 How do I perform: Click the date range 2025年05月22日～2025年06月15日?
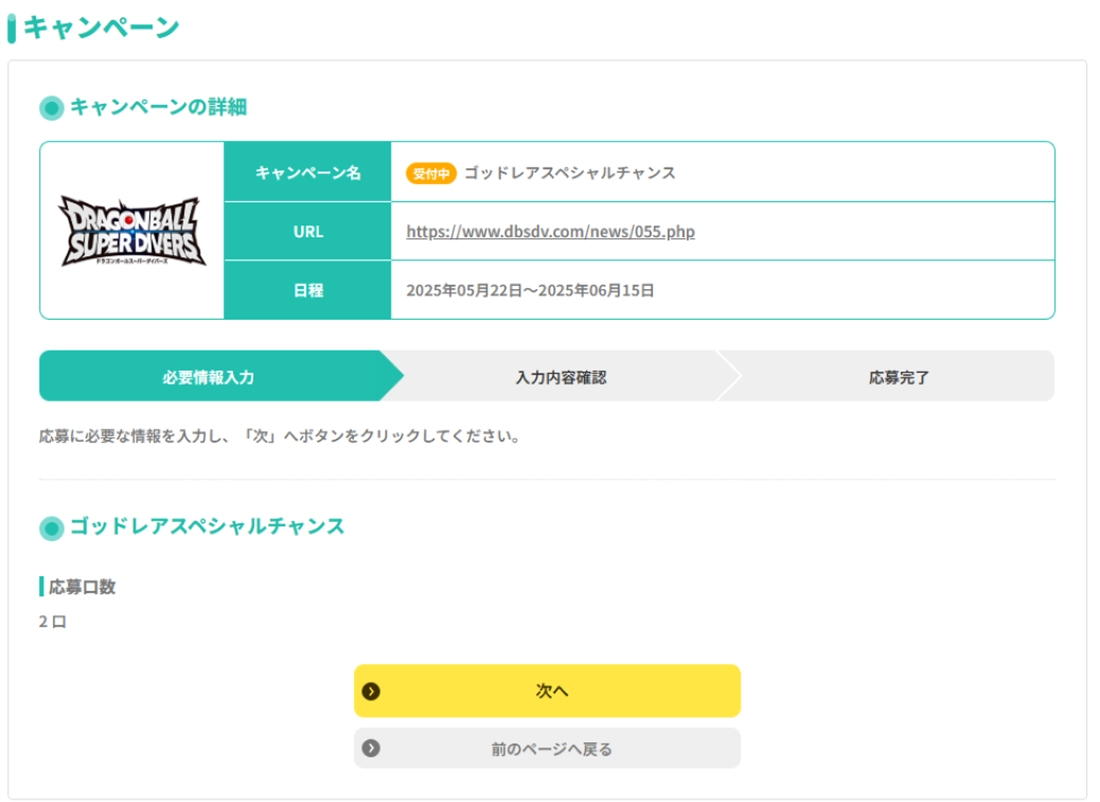tap(530, 290)
